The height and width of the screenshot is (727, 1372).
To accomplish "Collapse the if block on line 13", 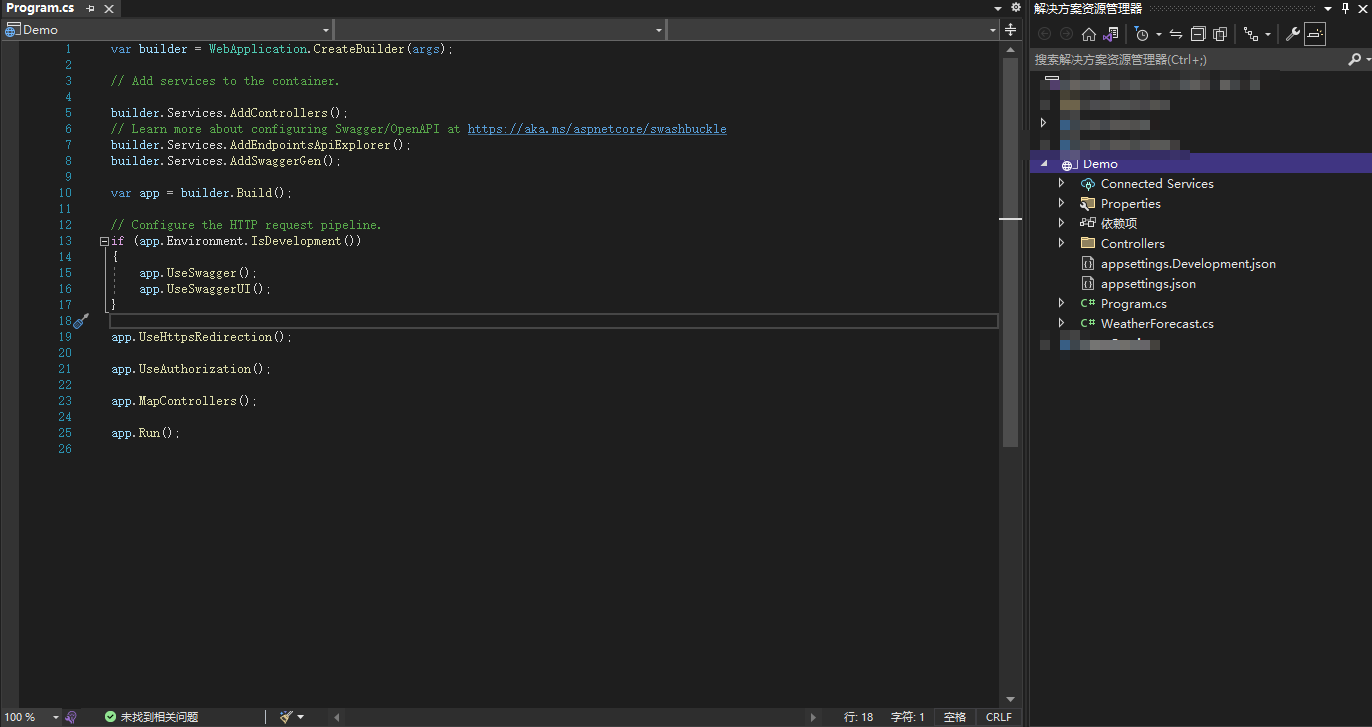I will coord(104,241).
